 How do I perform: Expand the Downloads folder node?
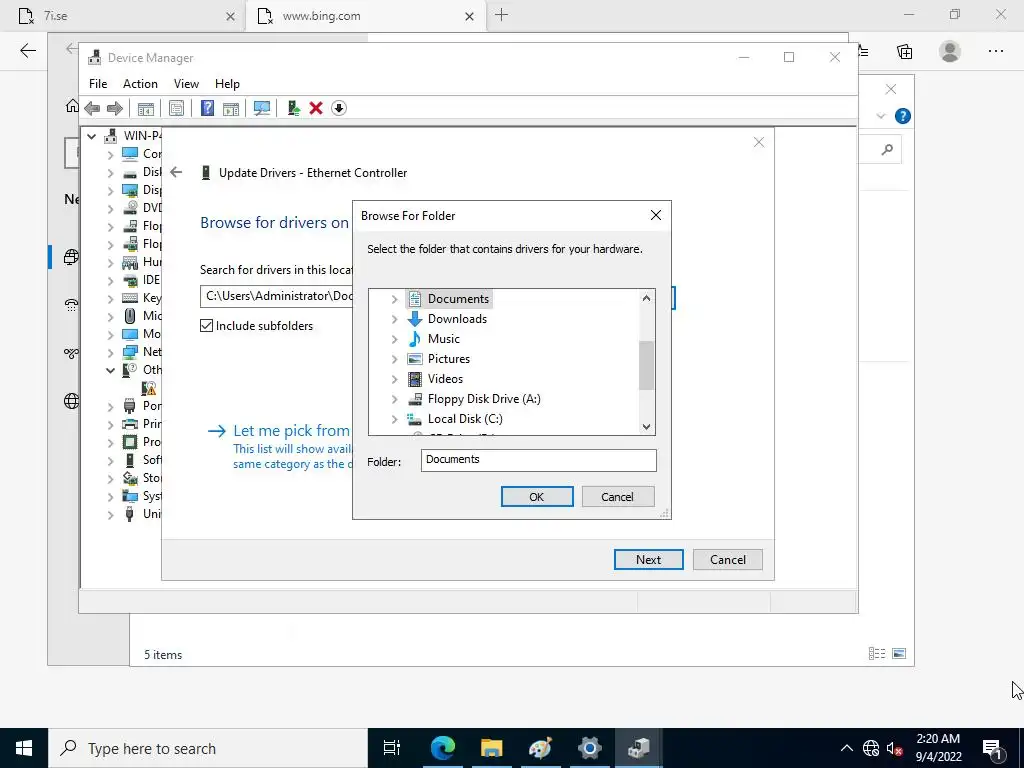[394, 319]
